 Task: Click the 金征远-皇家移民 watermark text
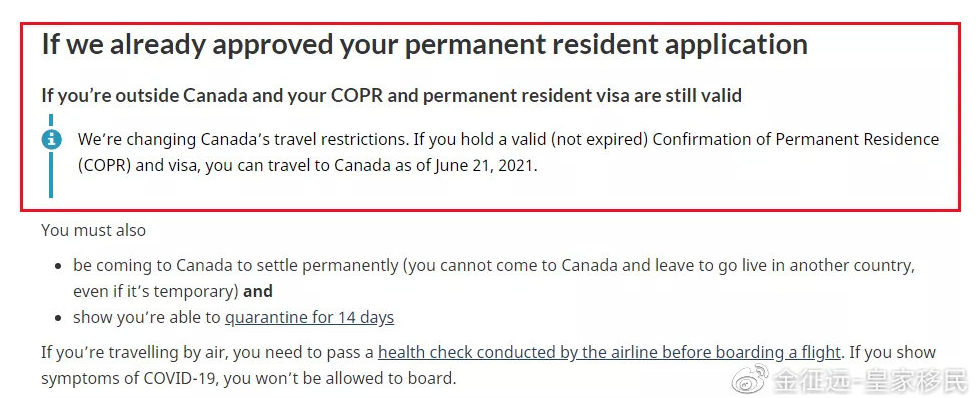pos(871,380)
